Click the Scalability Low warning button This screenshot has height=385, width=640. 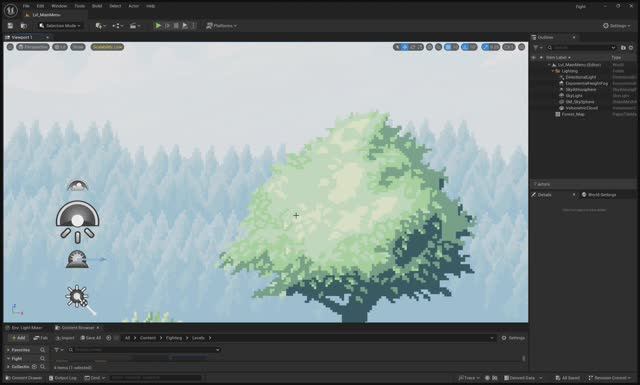[107, 47]
